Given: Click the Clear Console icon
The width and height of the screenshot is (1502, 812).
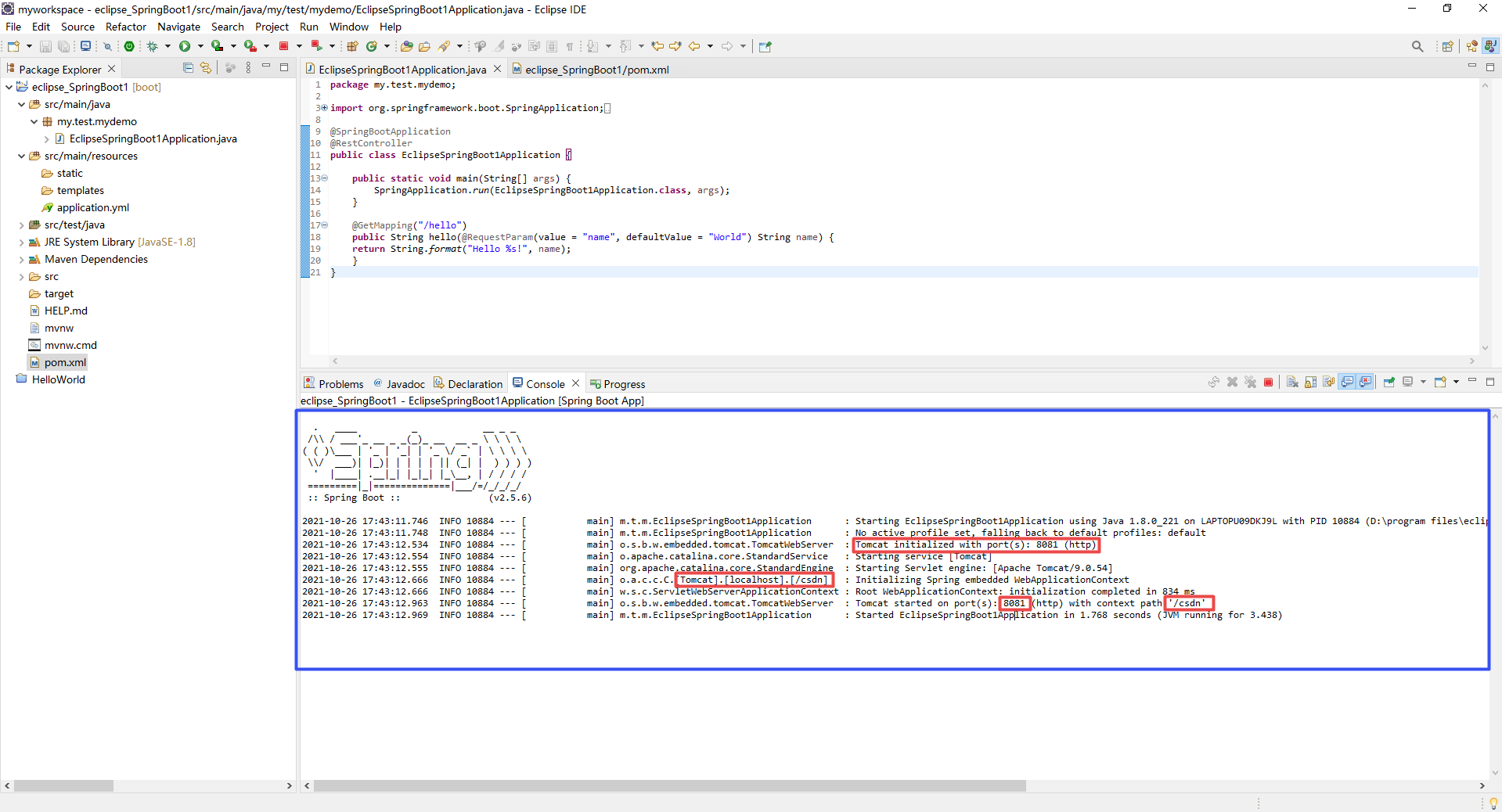Looking at the screenshot, I should [1292, 383].
